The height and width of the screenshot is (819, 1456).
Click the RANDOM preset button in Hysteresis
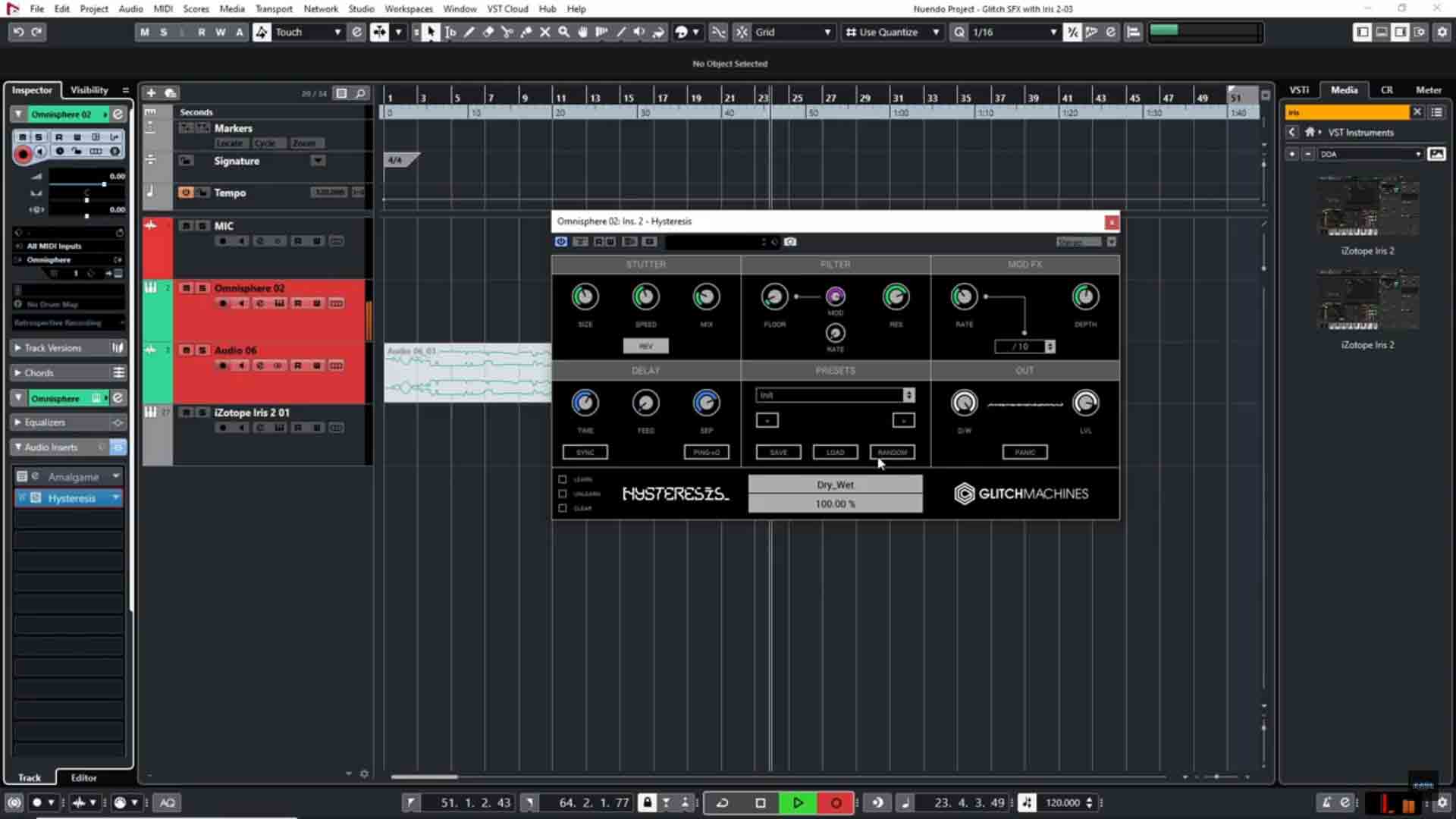[892, 452]
